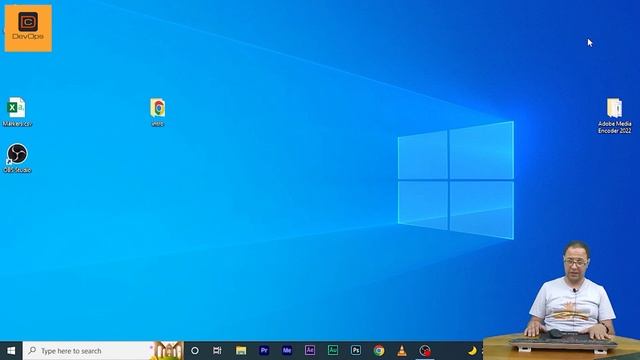
Task: Launch File Explorer from the taskbar
Action: [241, 351]
